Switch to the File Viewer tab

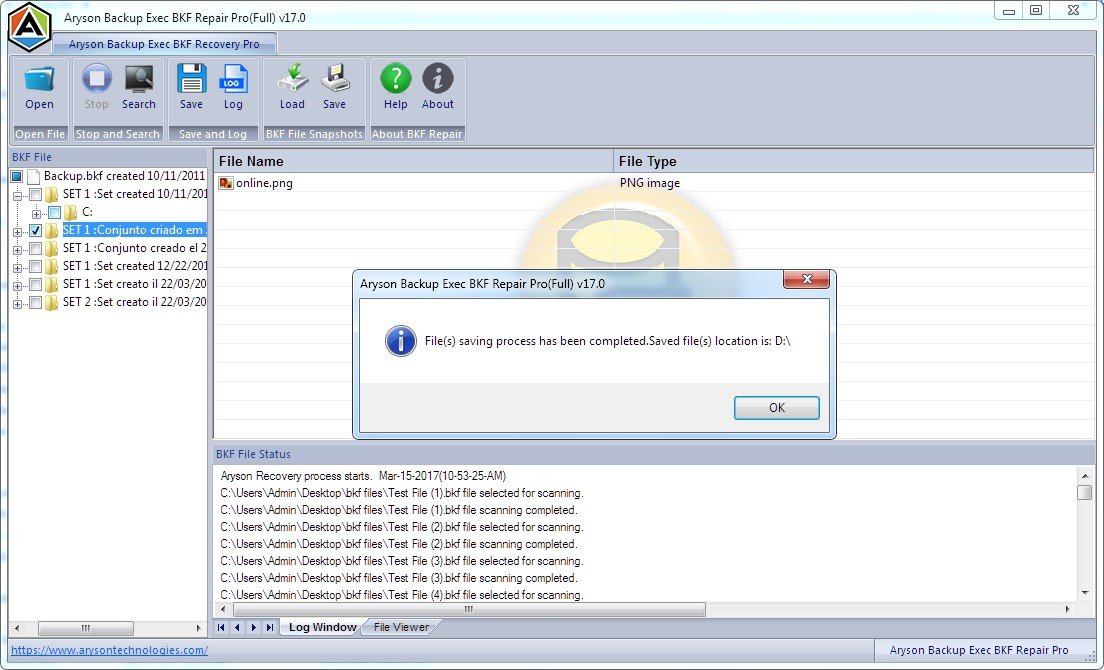(x=401, y=627)
